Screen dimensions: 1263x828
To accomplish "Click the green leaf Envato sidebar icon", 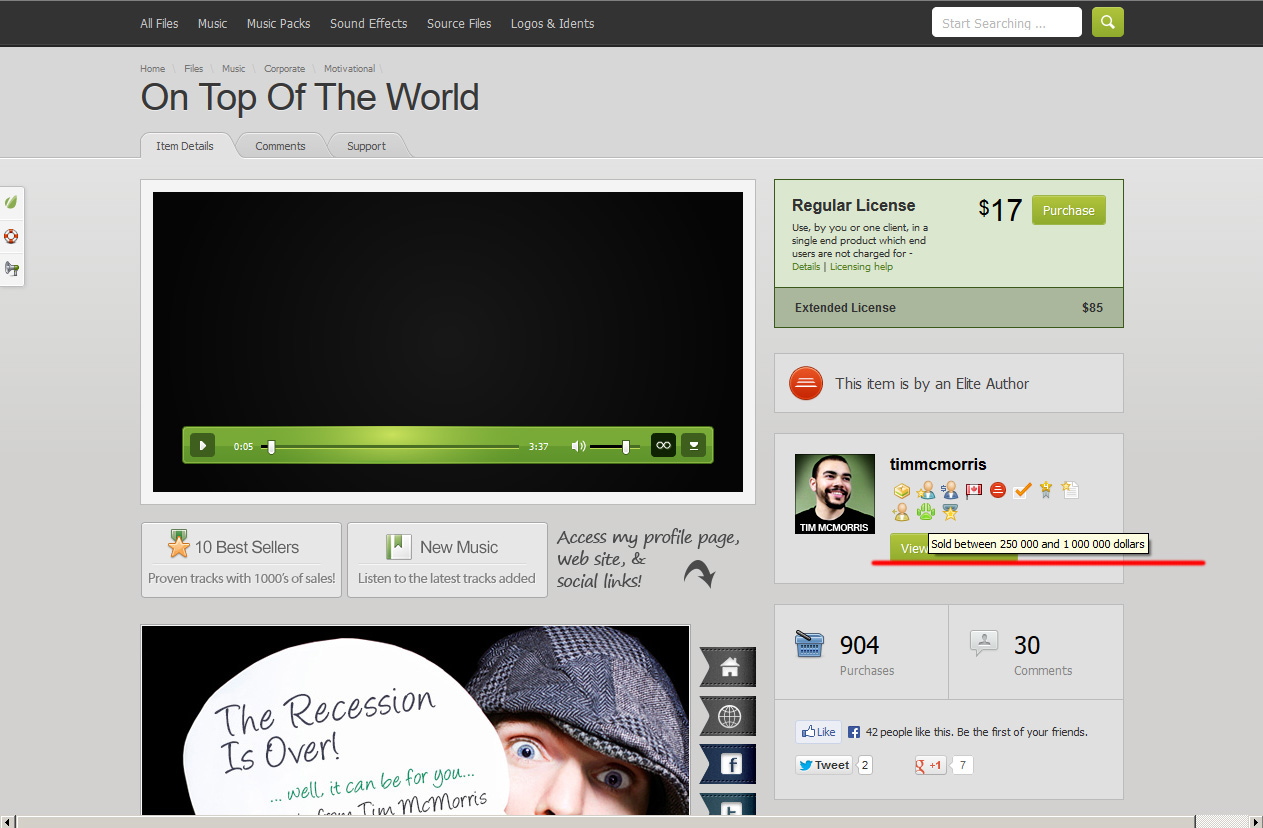I will point(11,202).
